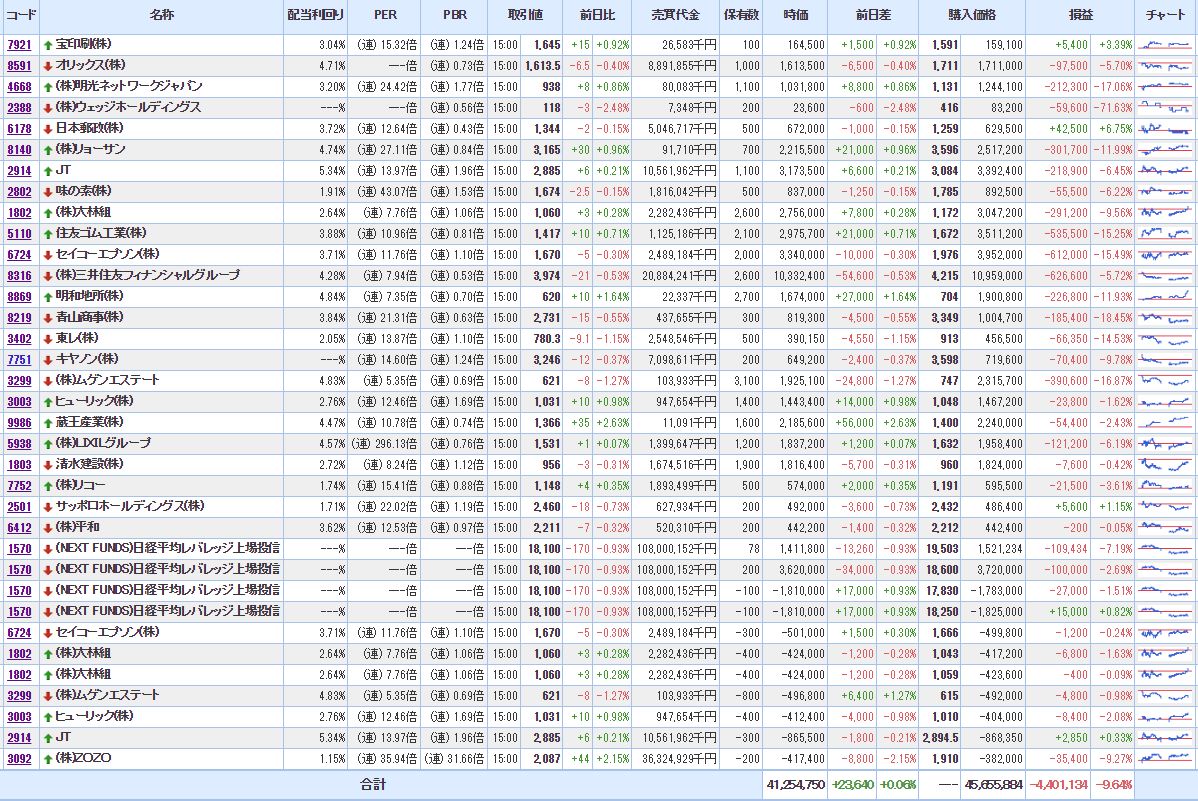Open the mini chart in the 味の素(株) row
The width and height of the screenshot is (1198, 801).
pyautogui.click(x=1165, y=192)
